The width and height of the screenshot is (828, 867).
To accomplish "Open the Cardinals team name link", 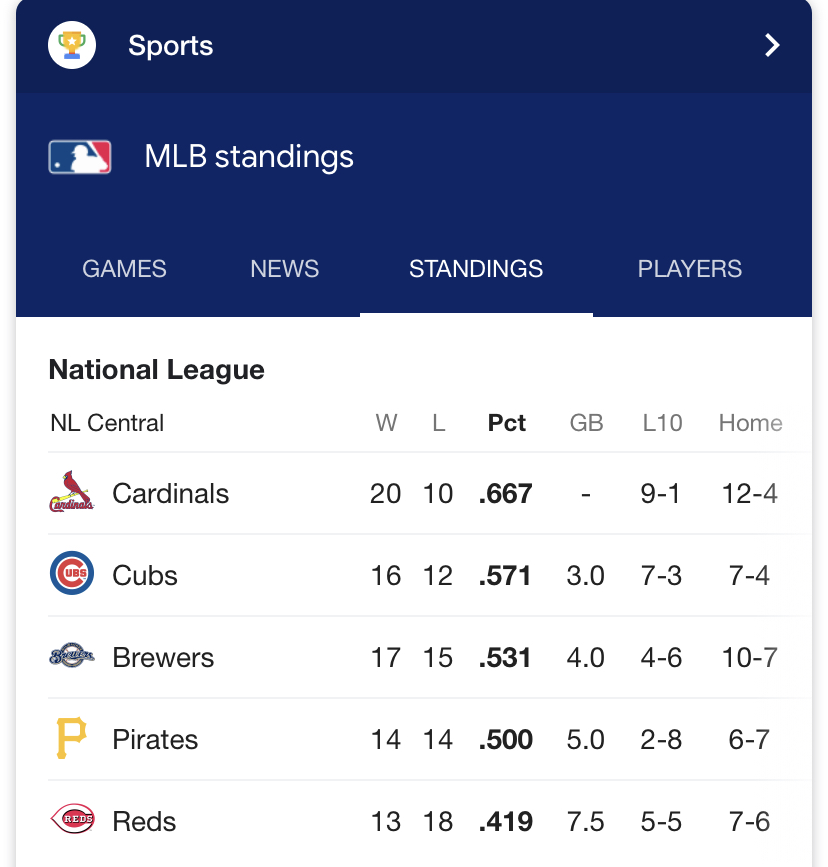I will coord(170,493).
